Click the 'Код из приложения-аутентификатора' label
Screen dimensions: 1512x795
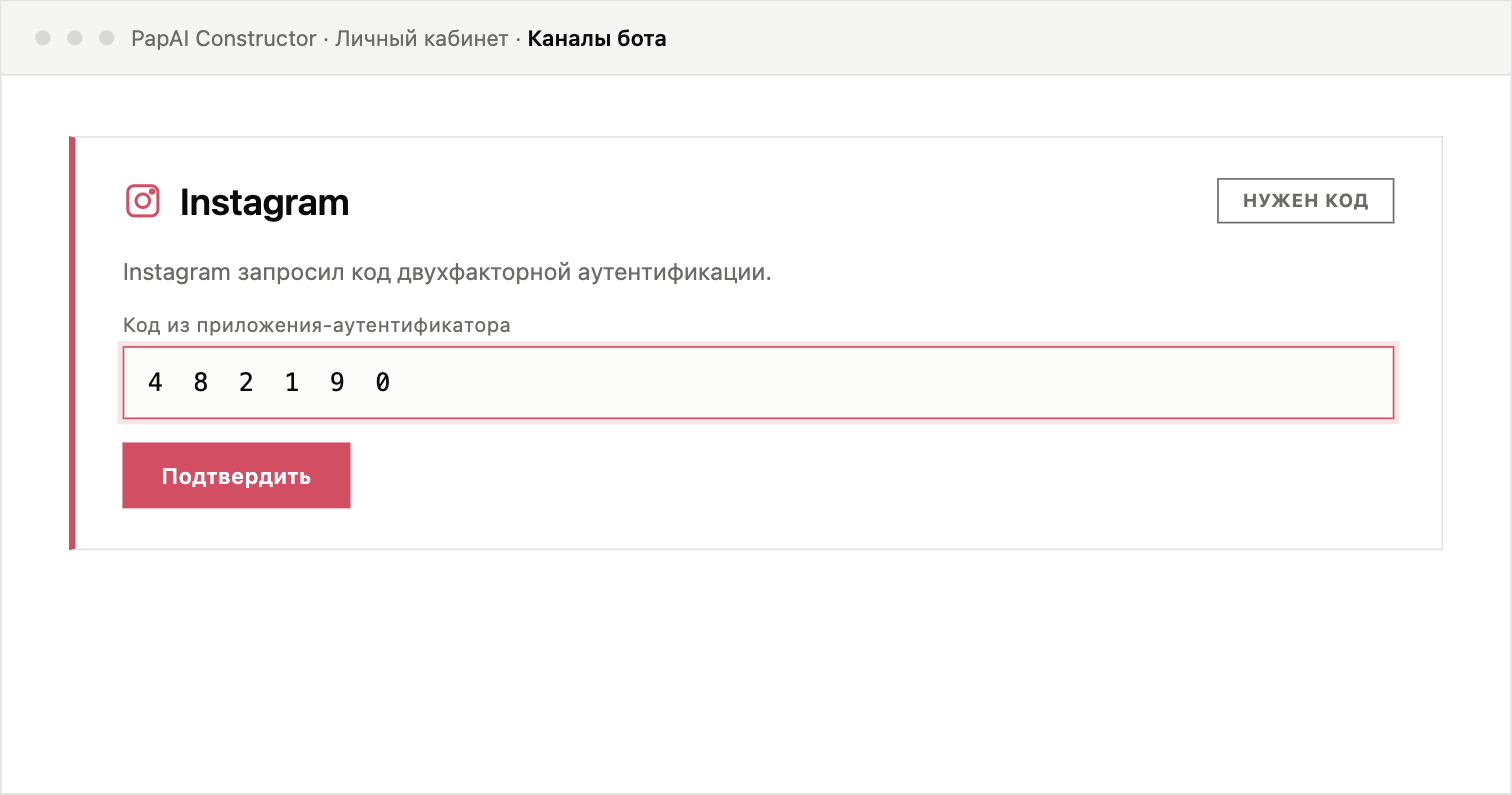coord(317,326)
